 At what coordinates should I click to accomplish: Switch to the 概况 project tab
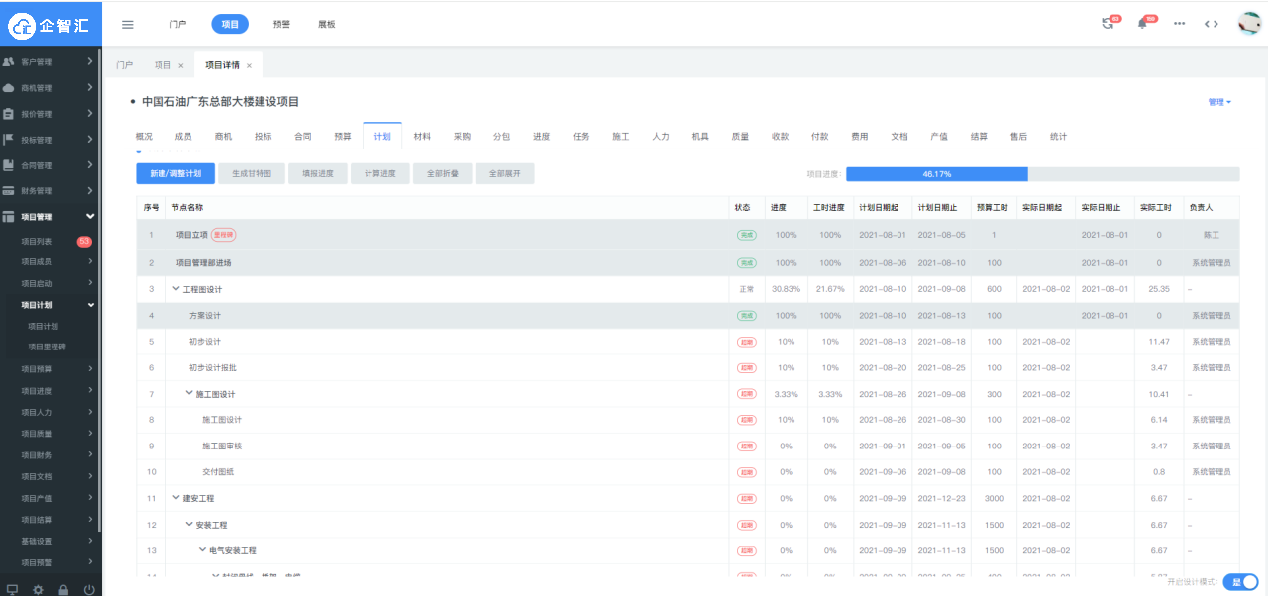145,137
